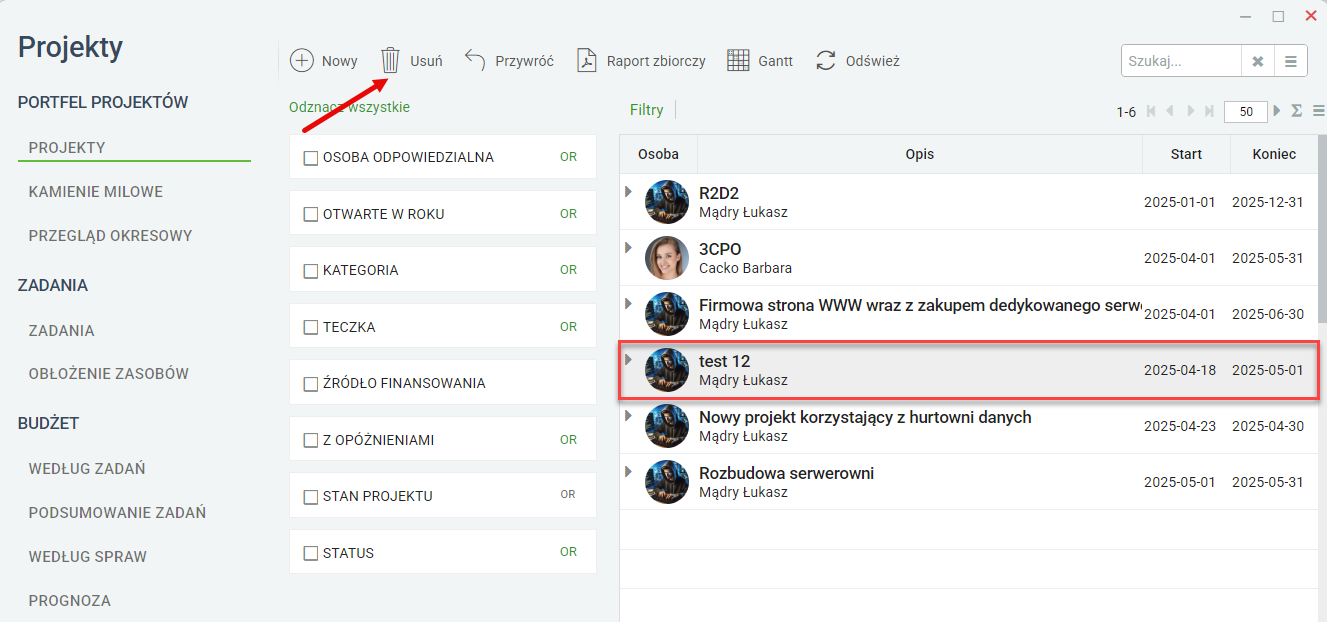The width and height of the screenshot is (1327, 622).
Task: Check the ŹRÓDŁO FINANSOWANIA checkbox
Action: 310,383
